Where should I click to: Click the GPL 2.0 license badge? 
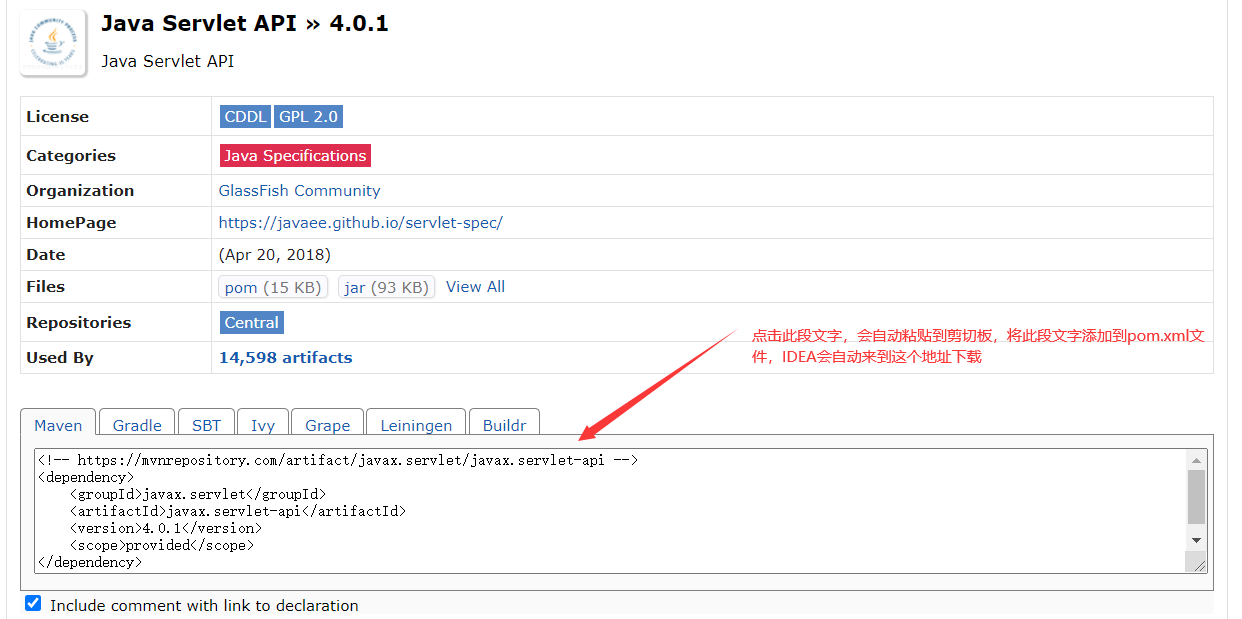click(x=308, y=116)
